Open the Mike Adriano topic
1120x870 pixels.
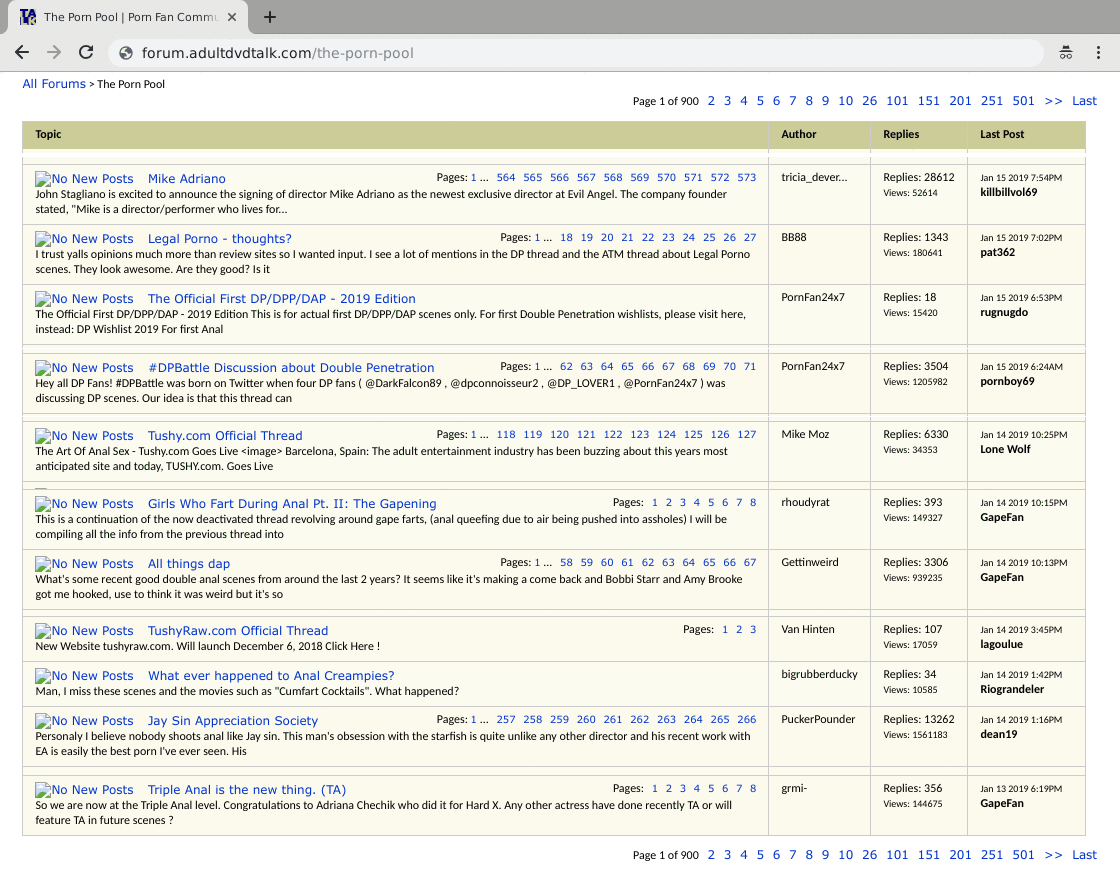pyautogui.click(x=186, y=179)
